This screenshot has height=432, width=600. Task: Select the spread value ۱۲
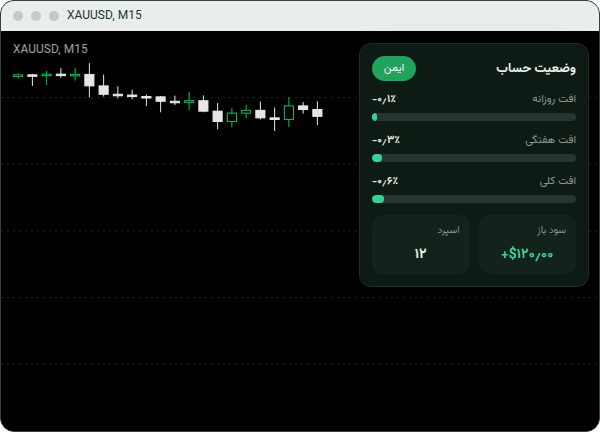click(420, 253)
